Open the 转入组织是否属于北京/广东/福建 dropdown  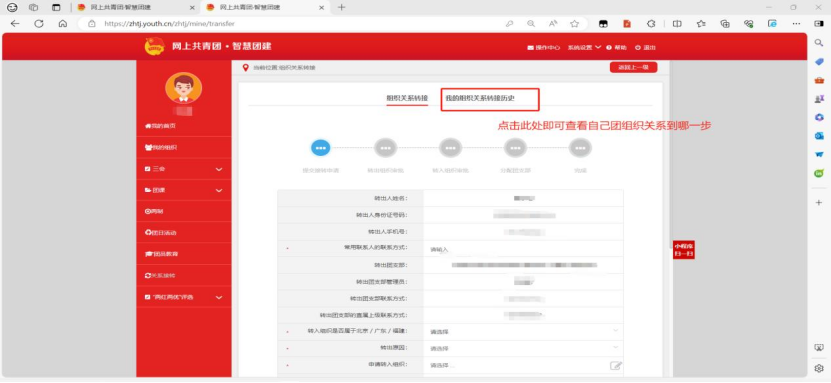tap(523, 332)
